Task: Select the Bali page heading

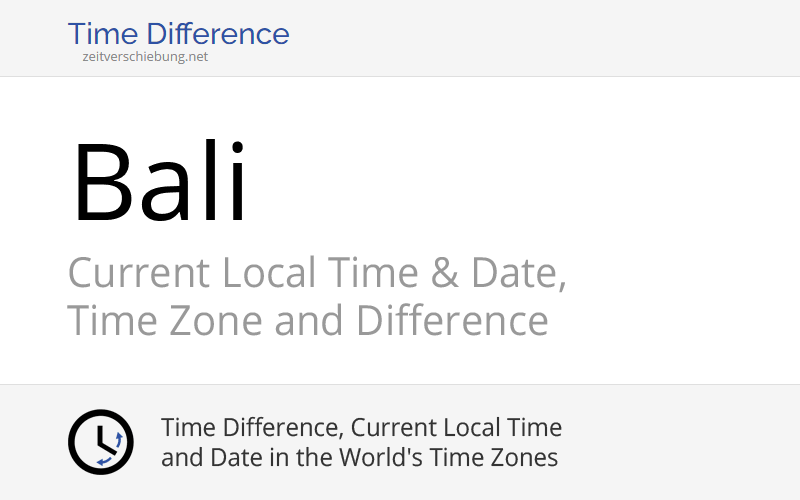Action: click(x=160, y=181)
